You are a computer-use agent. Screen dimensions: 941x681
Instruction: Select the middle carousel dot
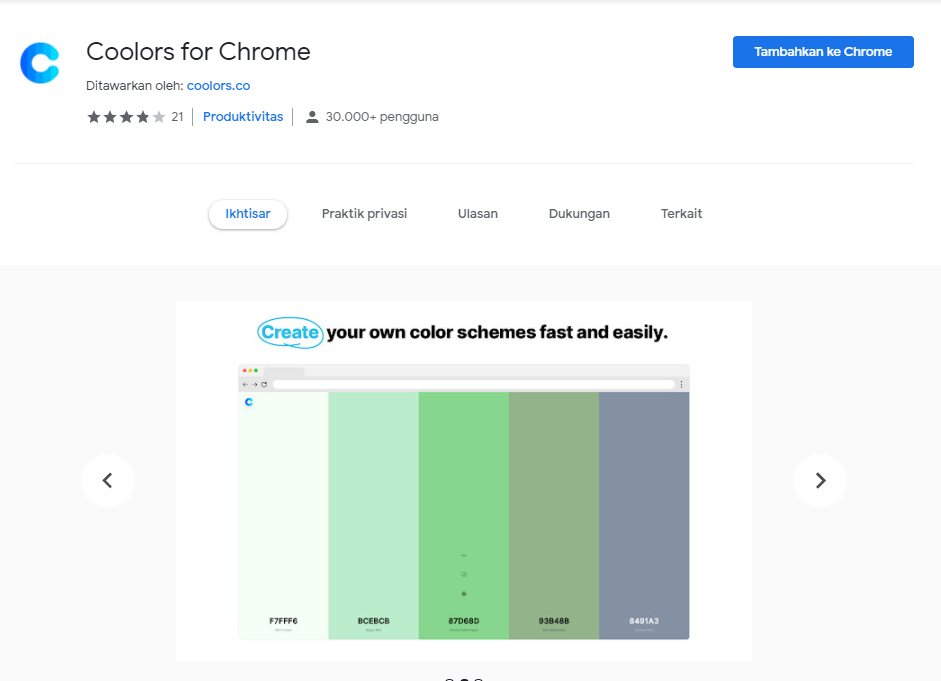pos(463,678)
